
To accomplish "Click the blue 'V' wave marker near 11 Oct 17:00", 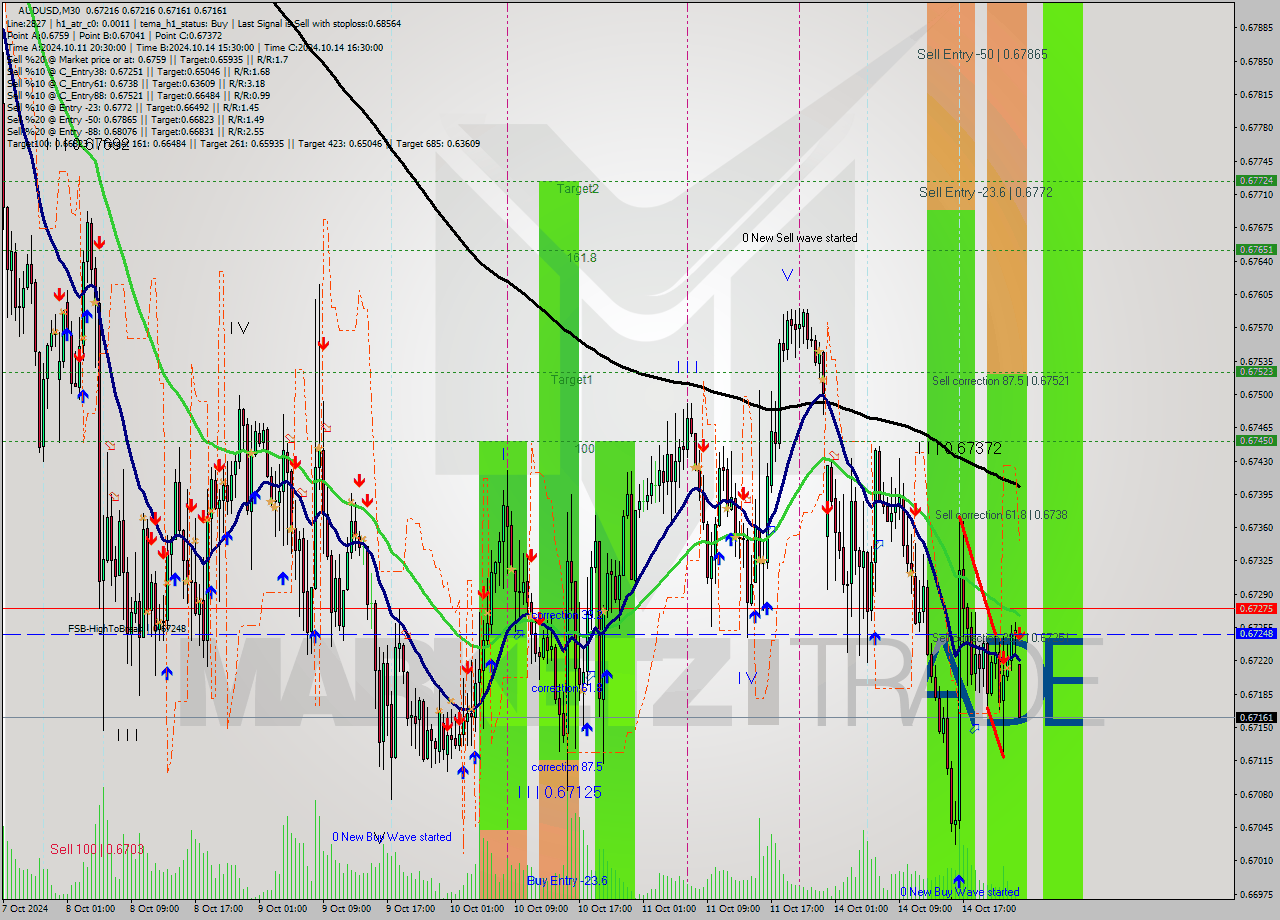I will click(787, 274).
